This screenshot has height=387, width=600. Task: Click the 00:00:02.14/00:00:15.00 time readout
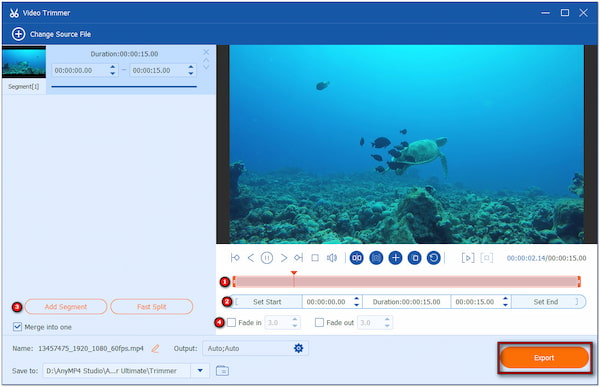[x=546, y=258]
